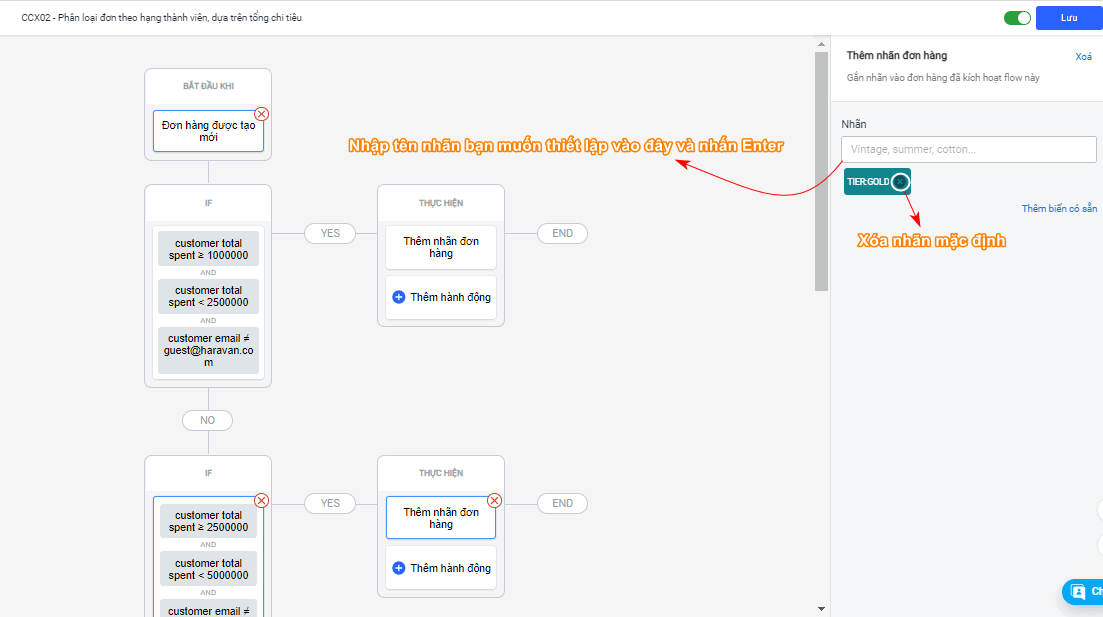This screenshot has height=617, width=1103.
Task: Click the second YES branch label
Action: pos(330,503)
